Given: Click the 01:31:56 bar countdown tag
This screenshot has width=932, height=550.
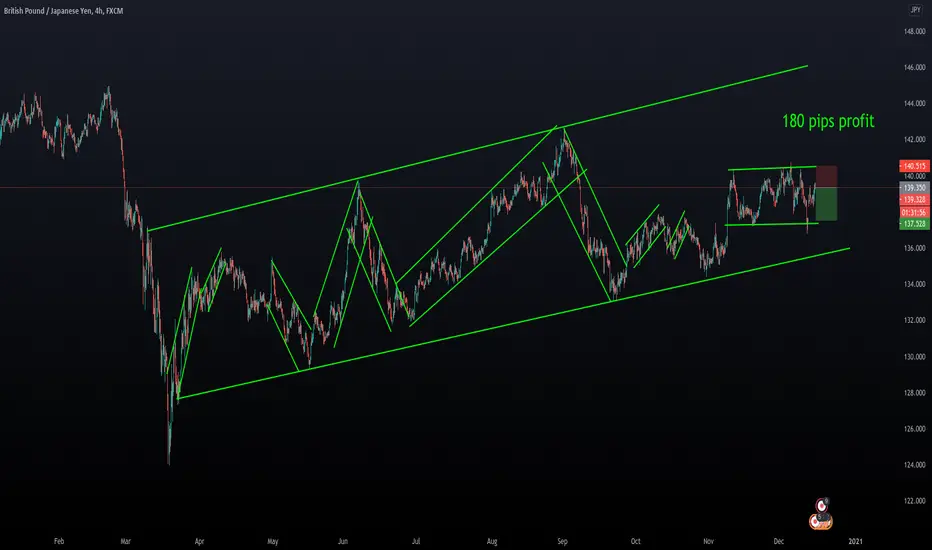Looking at the screenshot, I should [914, 212].
